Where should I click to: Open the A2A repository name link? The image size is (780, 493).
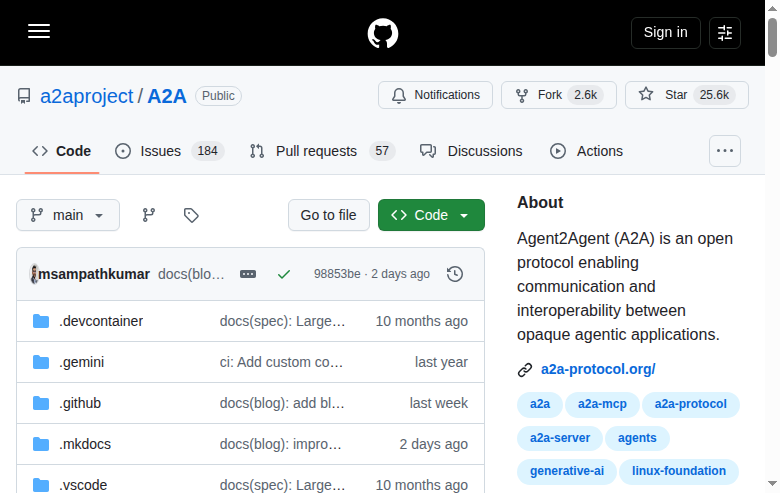[x=167, y=96]
